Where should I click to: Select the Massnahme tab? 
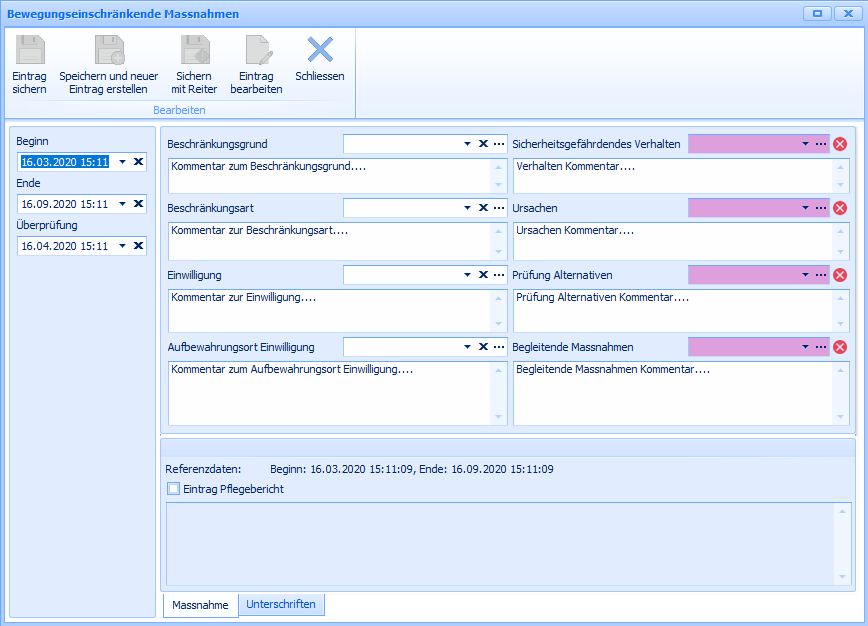click(x=200, y=605)
